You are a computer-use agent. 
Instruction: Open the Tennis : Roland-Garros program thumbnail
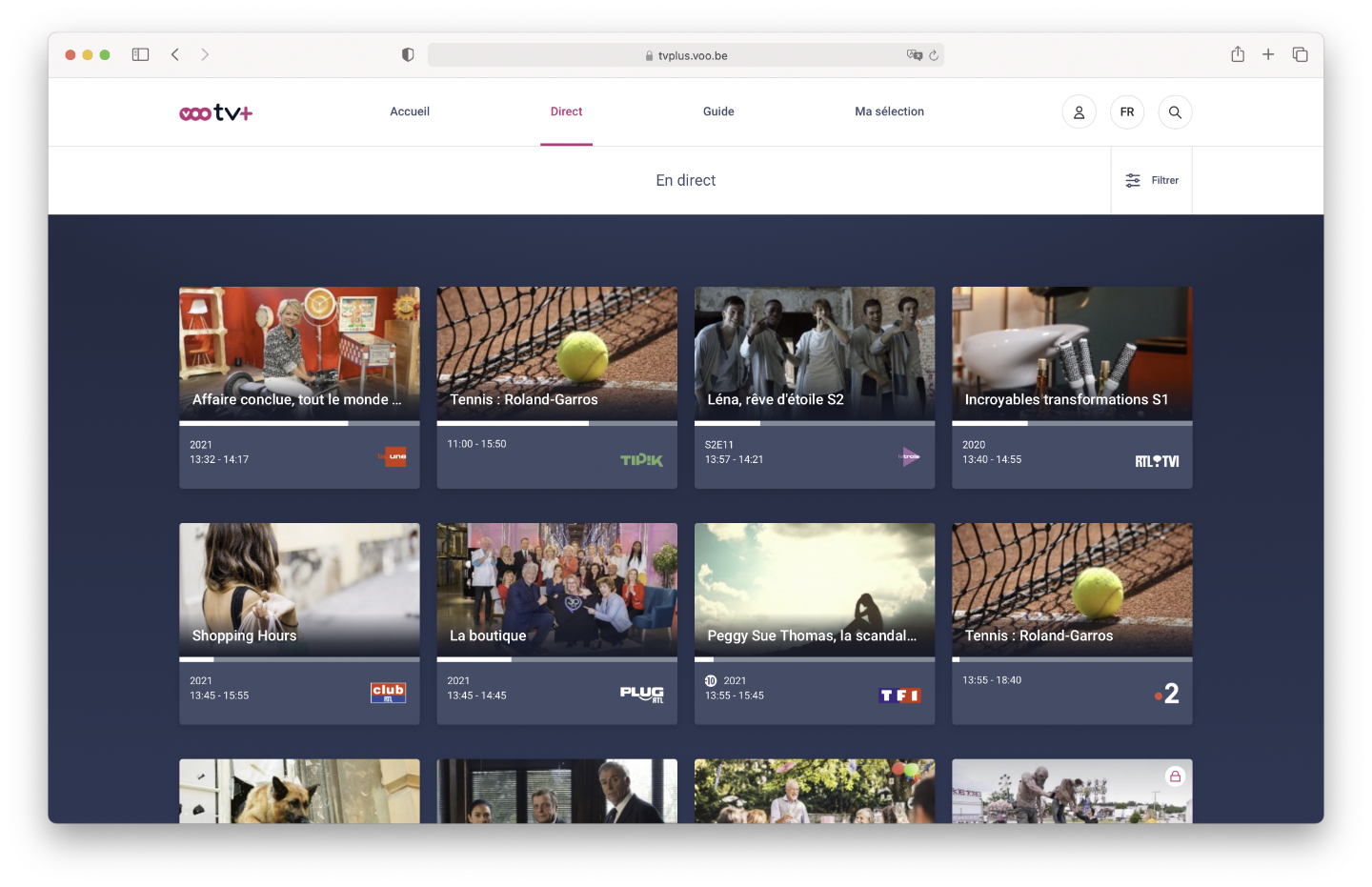556,353
